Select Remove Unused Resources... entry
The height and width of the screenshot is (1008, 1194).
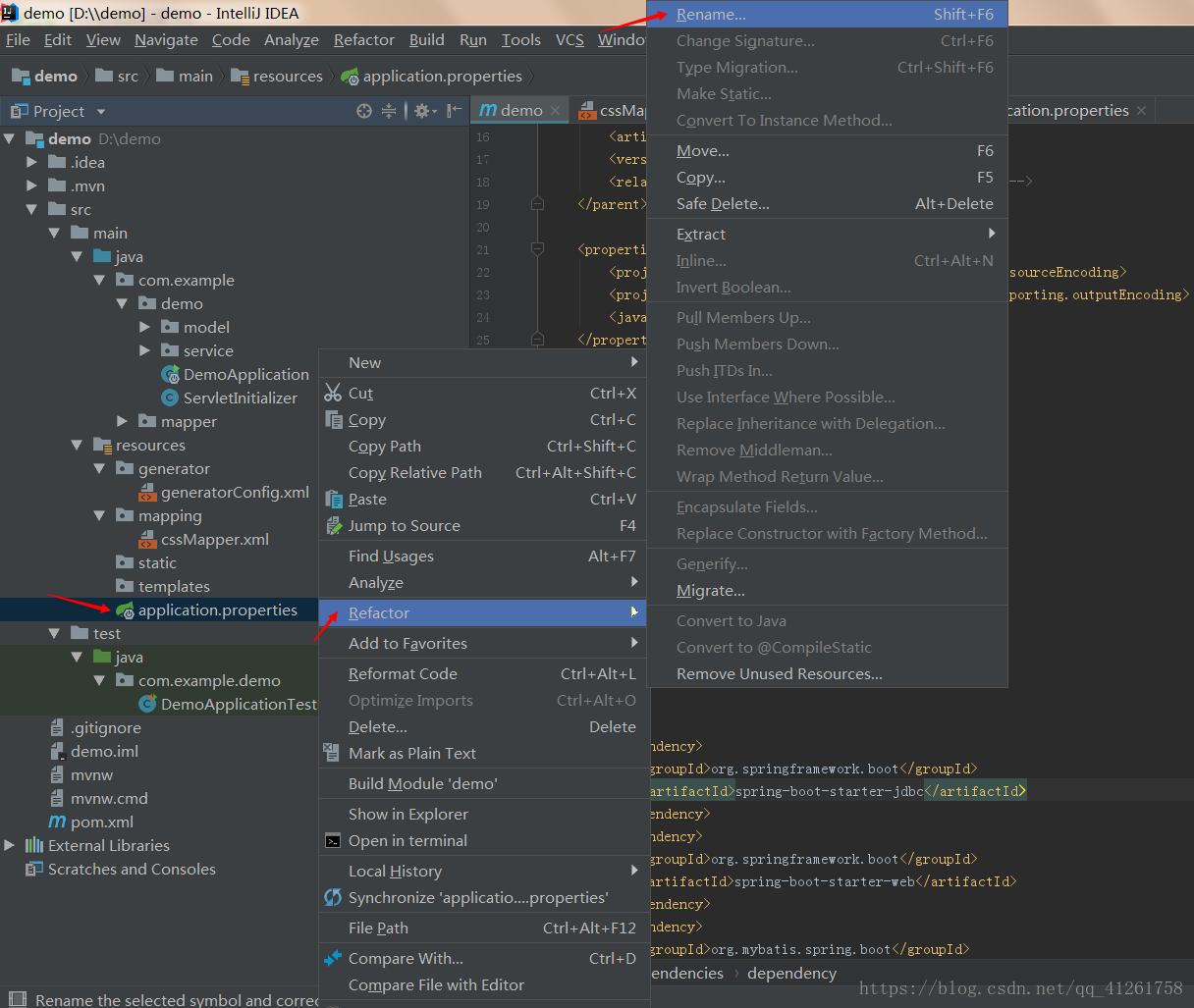828,674
